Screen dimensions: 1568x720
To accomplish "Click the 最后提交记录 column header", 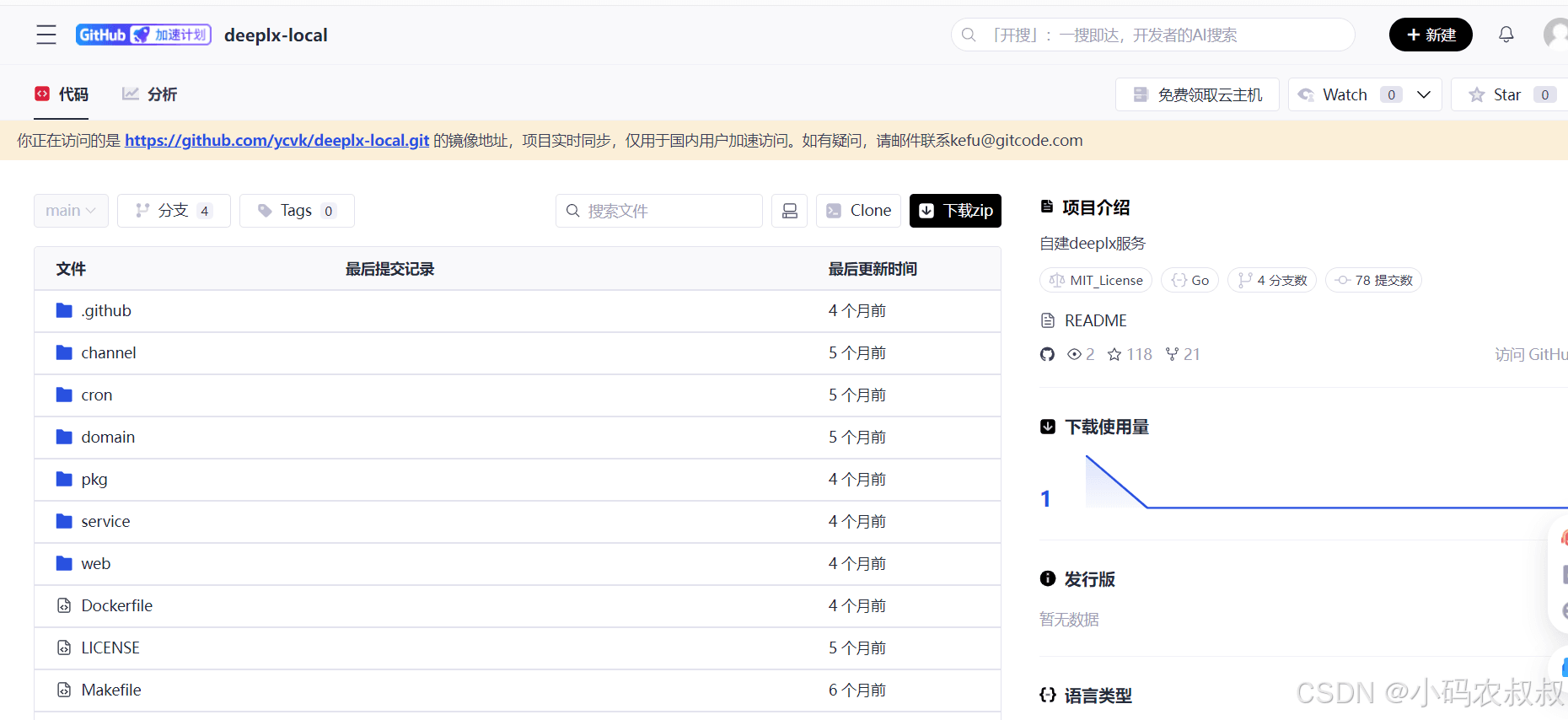I will tap(389, 269).
